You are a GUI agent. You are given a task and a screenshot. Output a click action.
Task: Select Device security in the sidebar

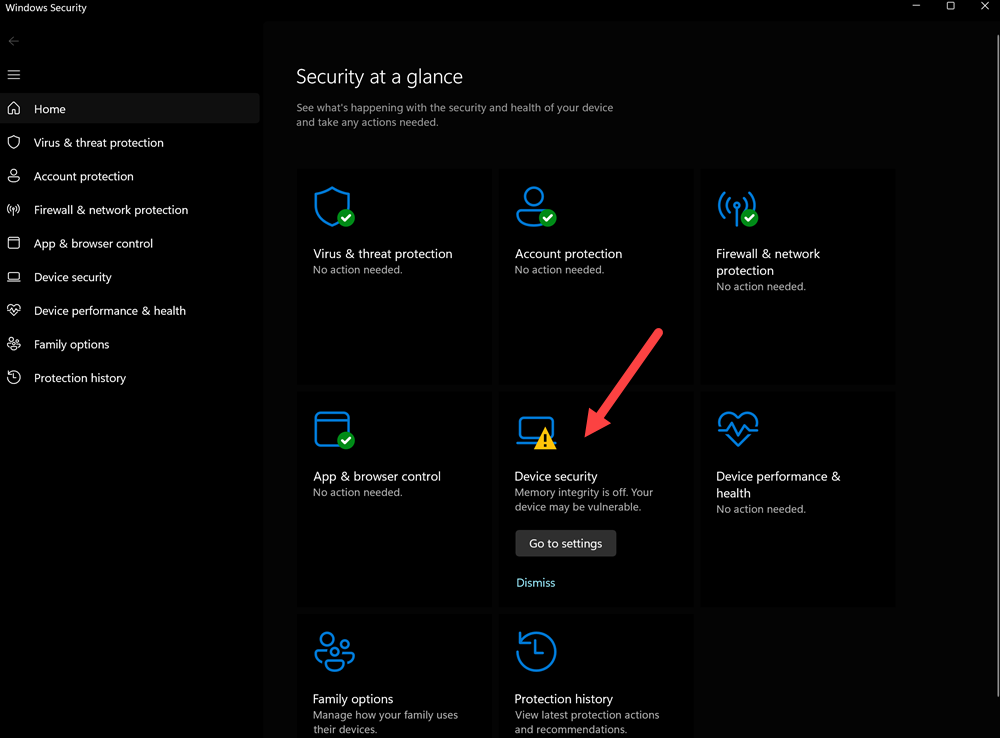click(72, 278)
